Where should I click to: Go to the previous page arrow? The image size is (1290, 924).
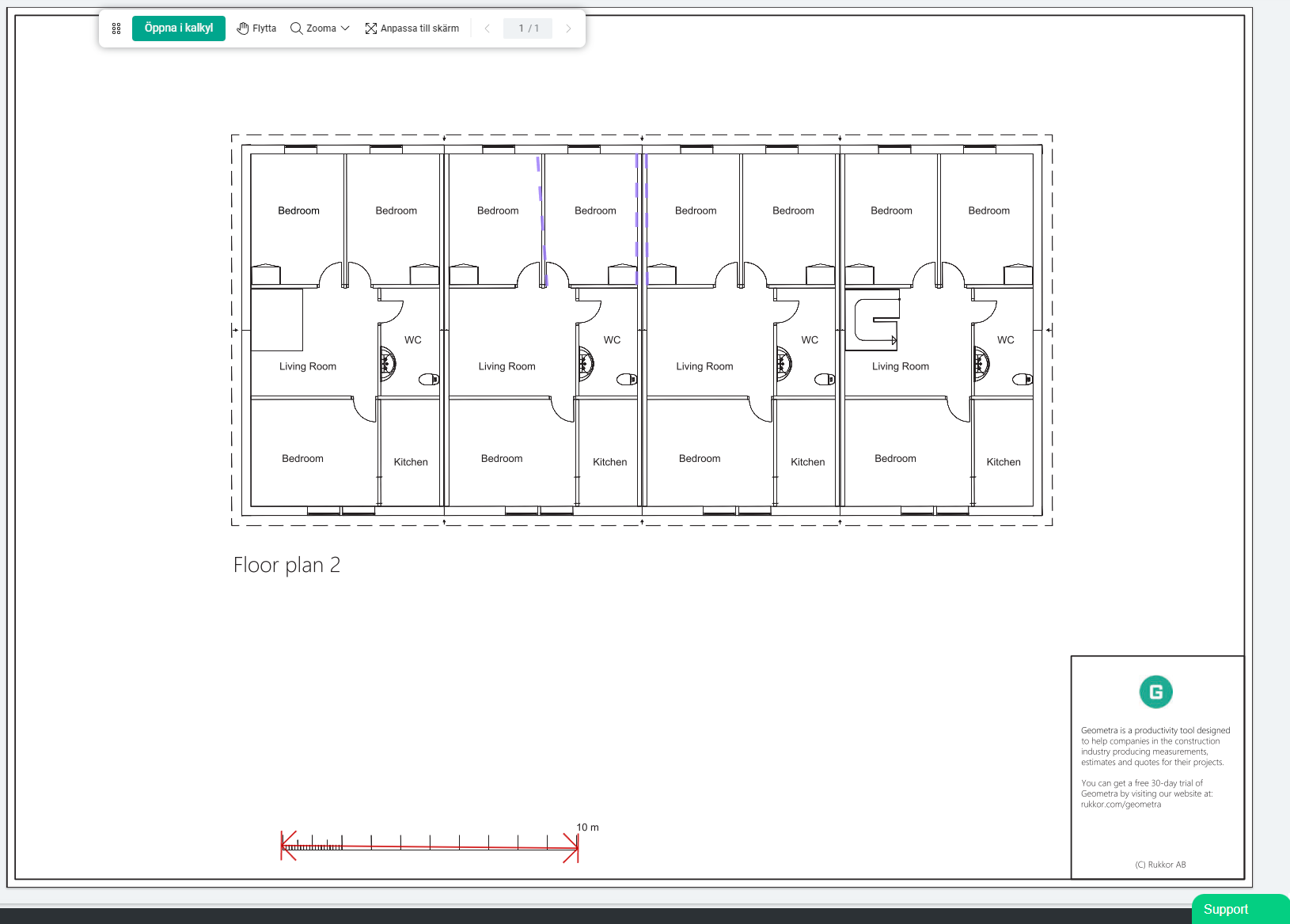[x=487, y=28]
